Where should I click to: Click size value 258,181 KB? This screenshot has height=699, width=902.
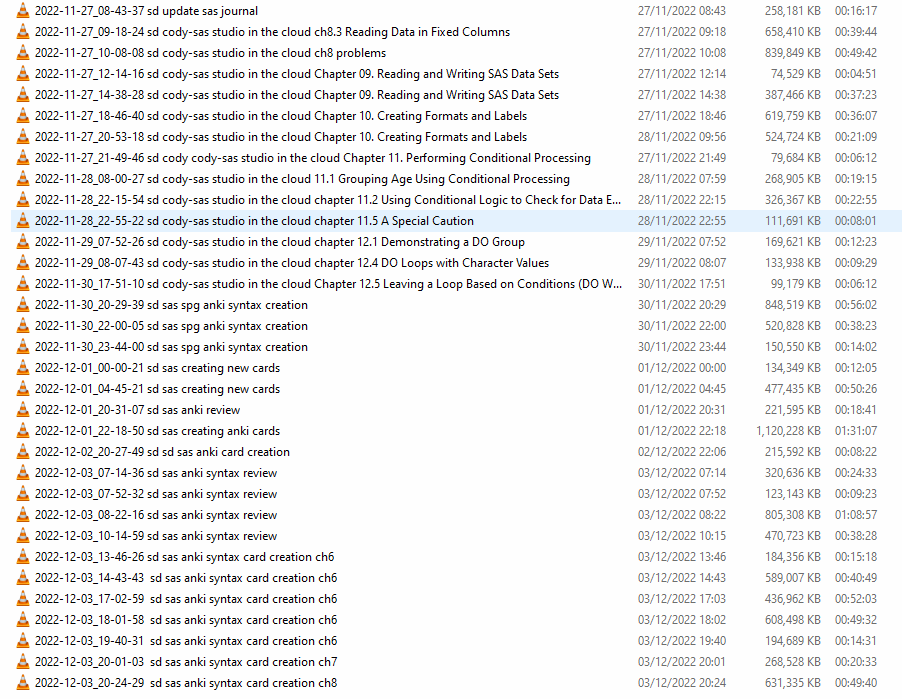(792, 11)
